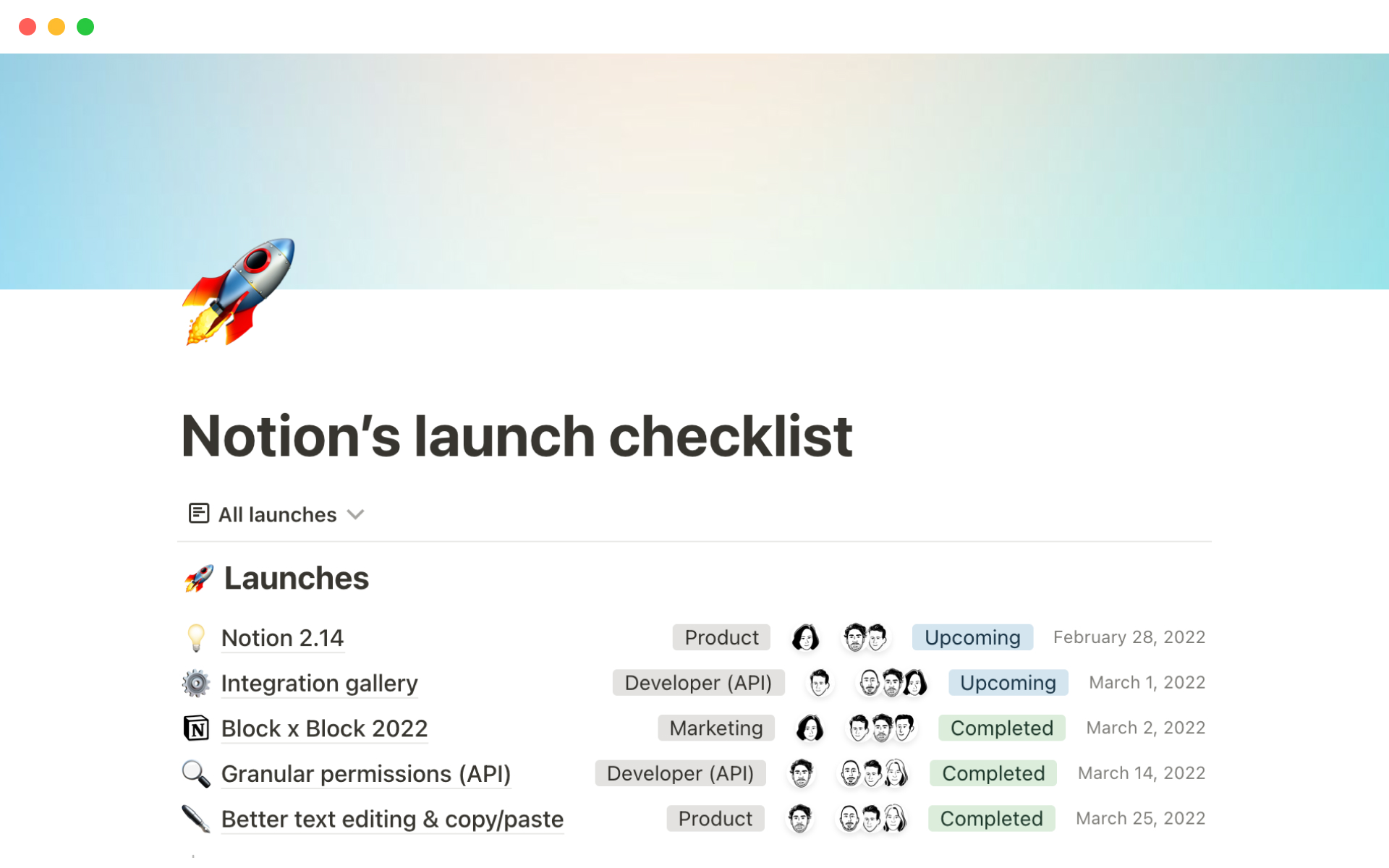Click the magnifier icon for Granular permissions
This screenshot has height=868, width=1389.
click(x=197, y=773)
